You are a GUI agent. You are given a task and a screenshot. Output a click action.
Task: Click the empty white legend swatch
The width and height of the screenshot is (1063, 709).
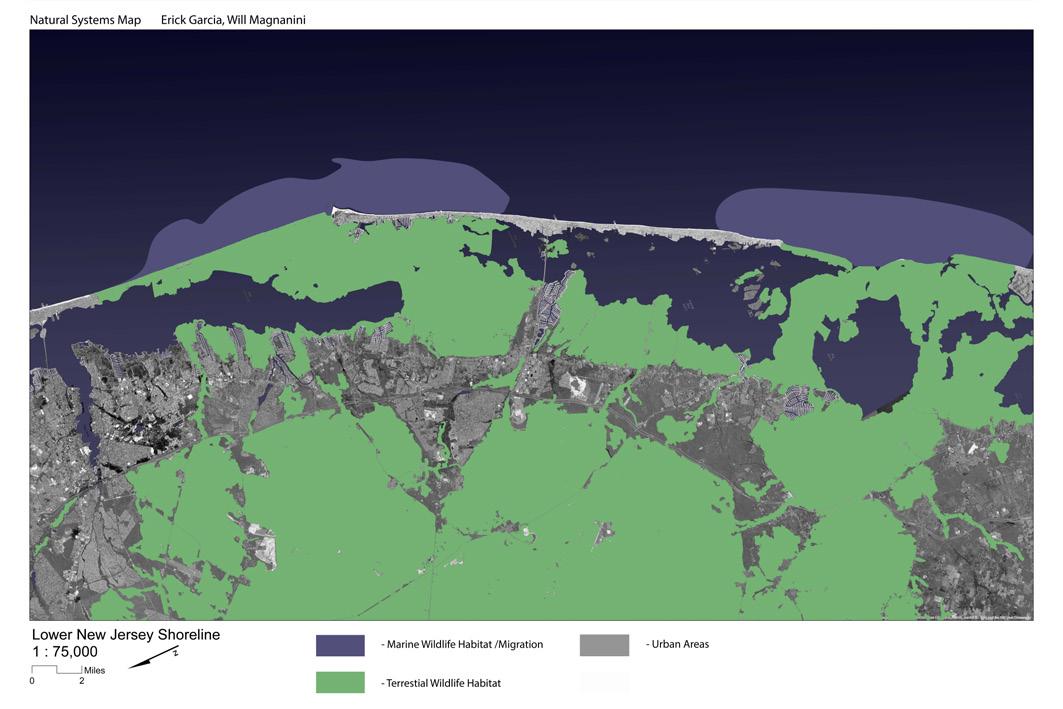pos(604,682)
